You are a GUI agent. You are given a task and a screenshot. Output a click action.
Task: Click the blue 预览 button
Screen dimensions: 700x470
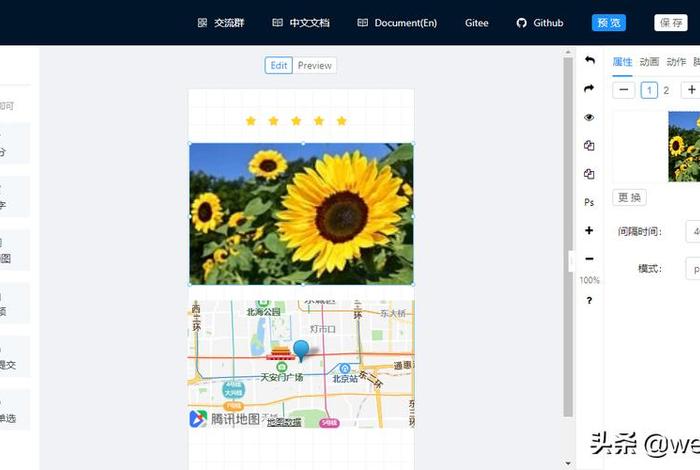(x=609, y=23)
